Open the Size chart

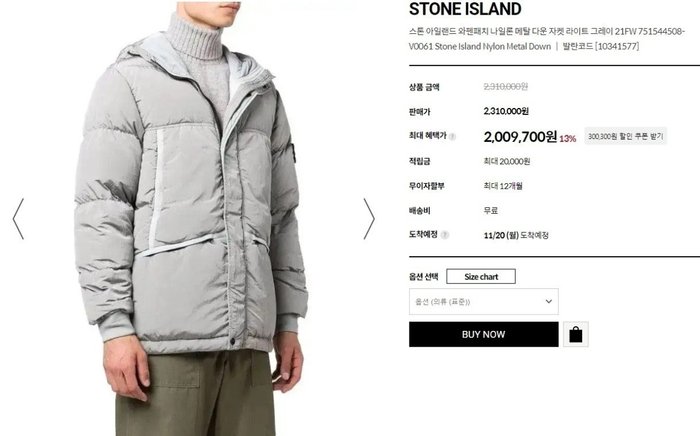[x=481, y=276]
